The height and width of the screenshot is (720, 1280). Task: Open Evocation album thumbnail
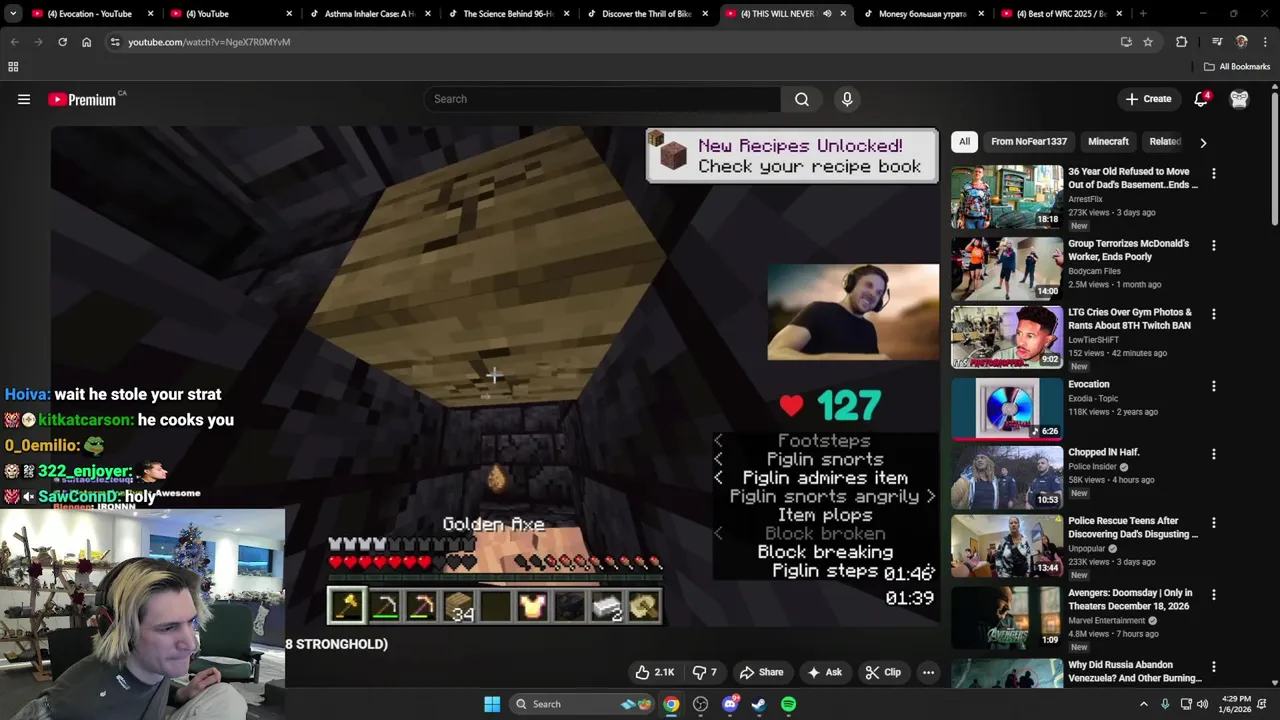pos(1006,410)
